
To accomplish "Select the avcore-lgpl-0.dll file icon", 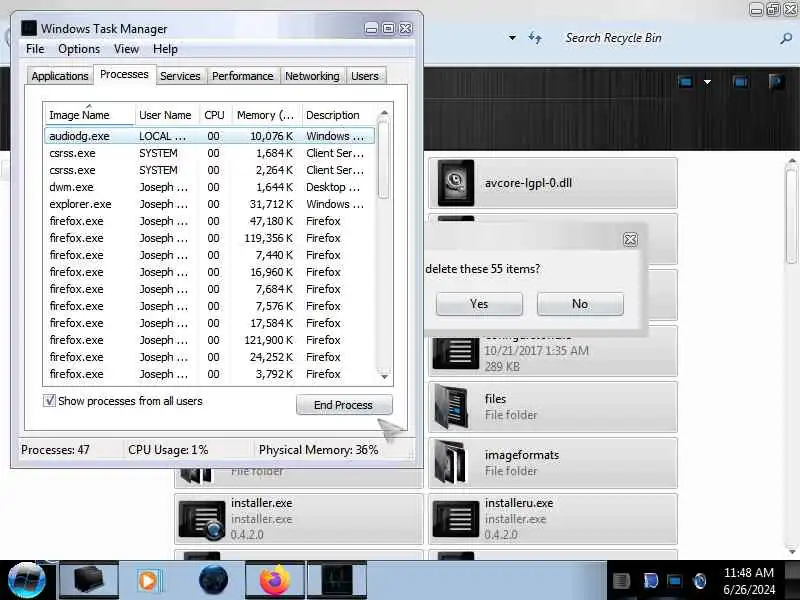I will (456, 183).
